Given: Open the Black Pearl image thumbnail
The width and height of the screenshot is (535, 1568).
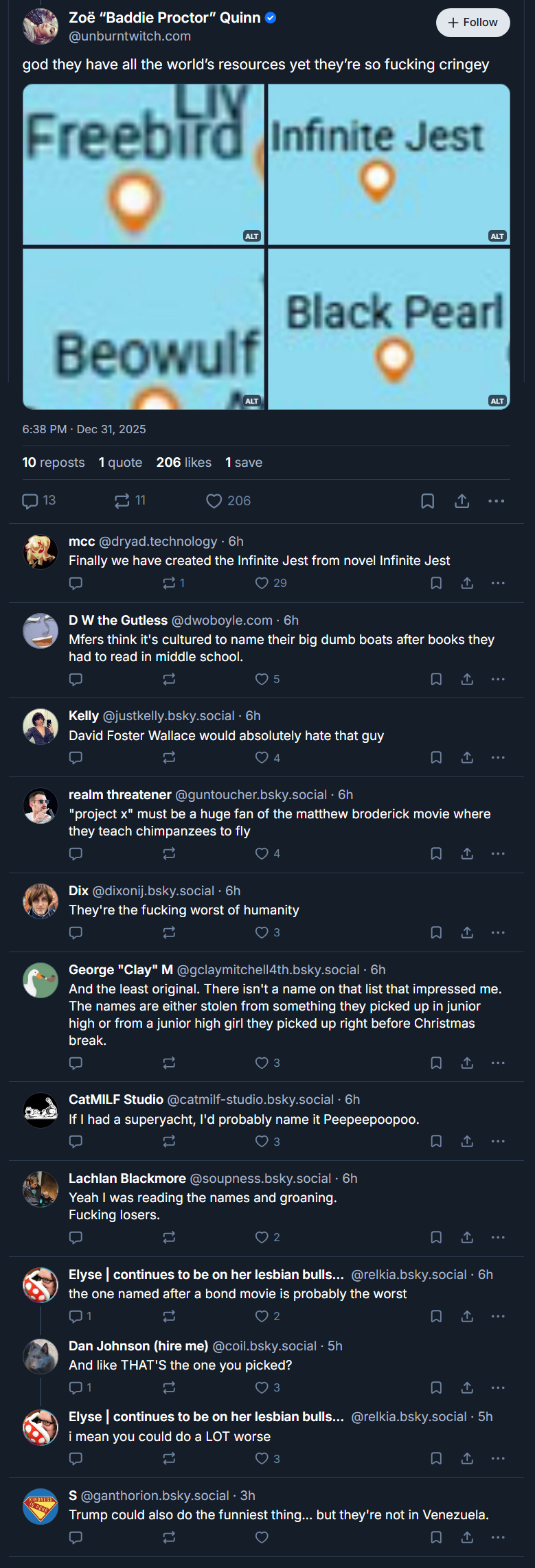Looking at the screenshot, I should (x=389, y=329).
